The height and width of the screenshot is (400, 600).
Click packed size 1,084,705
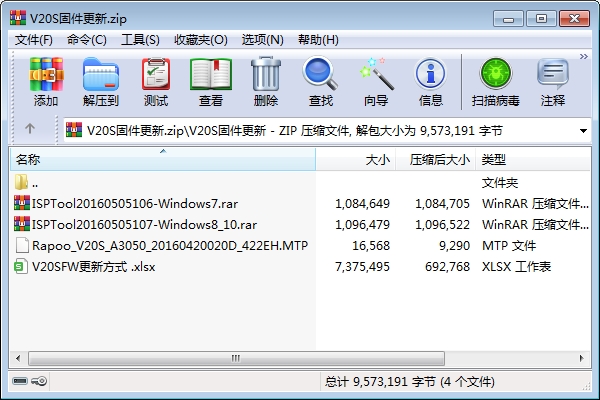pyautogui.click(x=442, y=204)
